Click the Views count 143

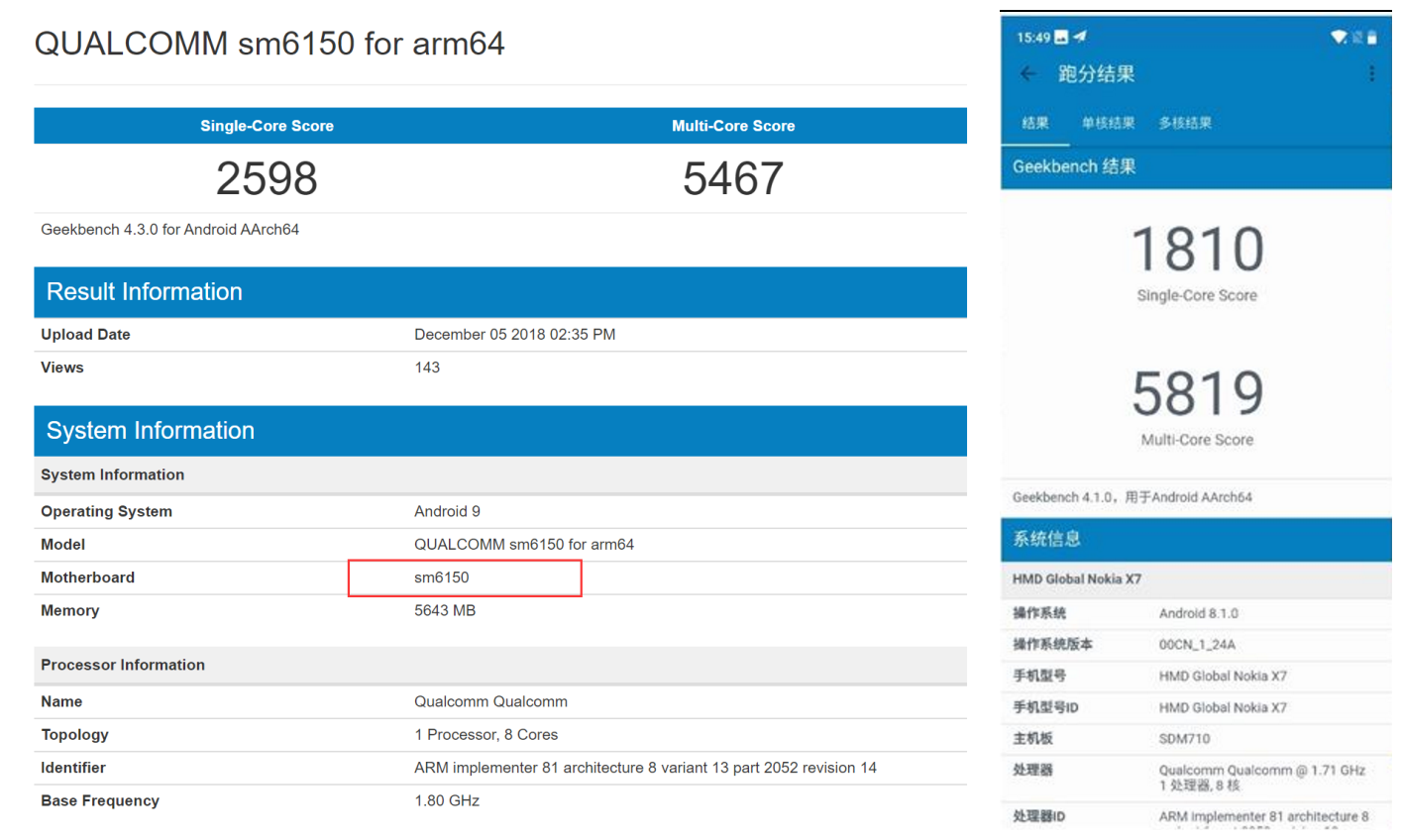tap(427, 367)
